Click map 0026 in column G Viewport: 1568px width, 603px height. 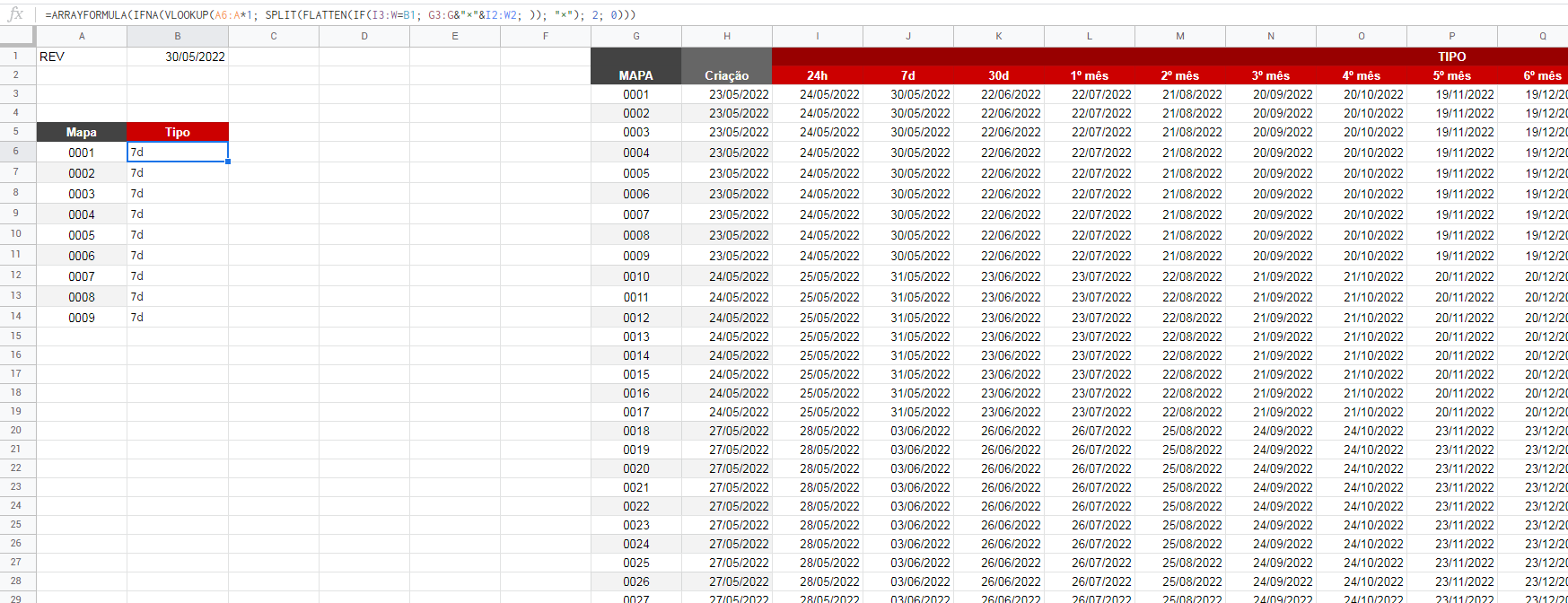pyautogui.click(x=636, y=581)
